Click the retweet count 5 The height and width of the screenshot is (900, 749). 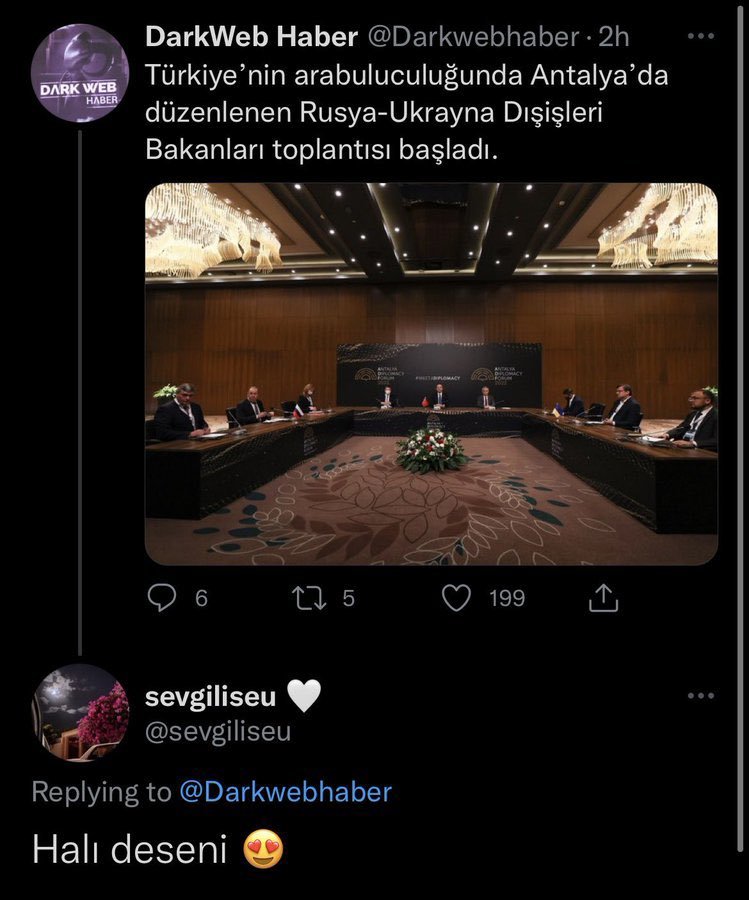(x=348, y=598)
